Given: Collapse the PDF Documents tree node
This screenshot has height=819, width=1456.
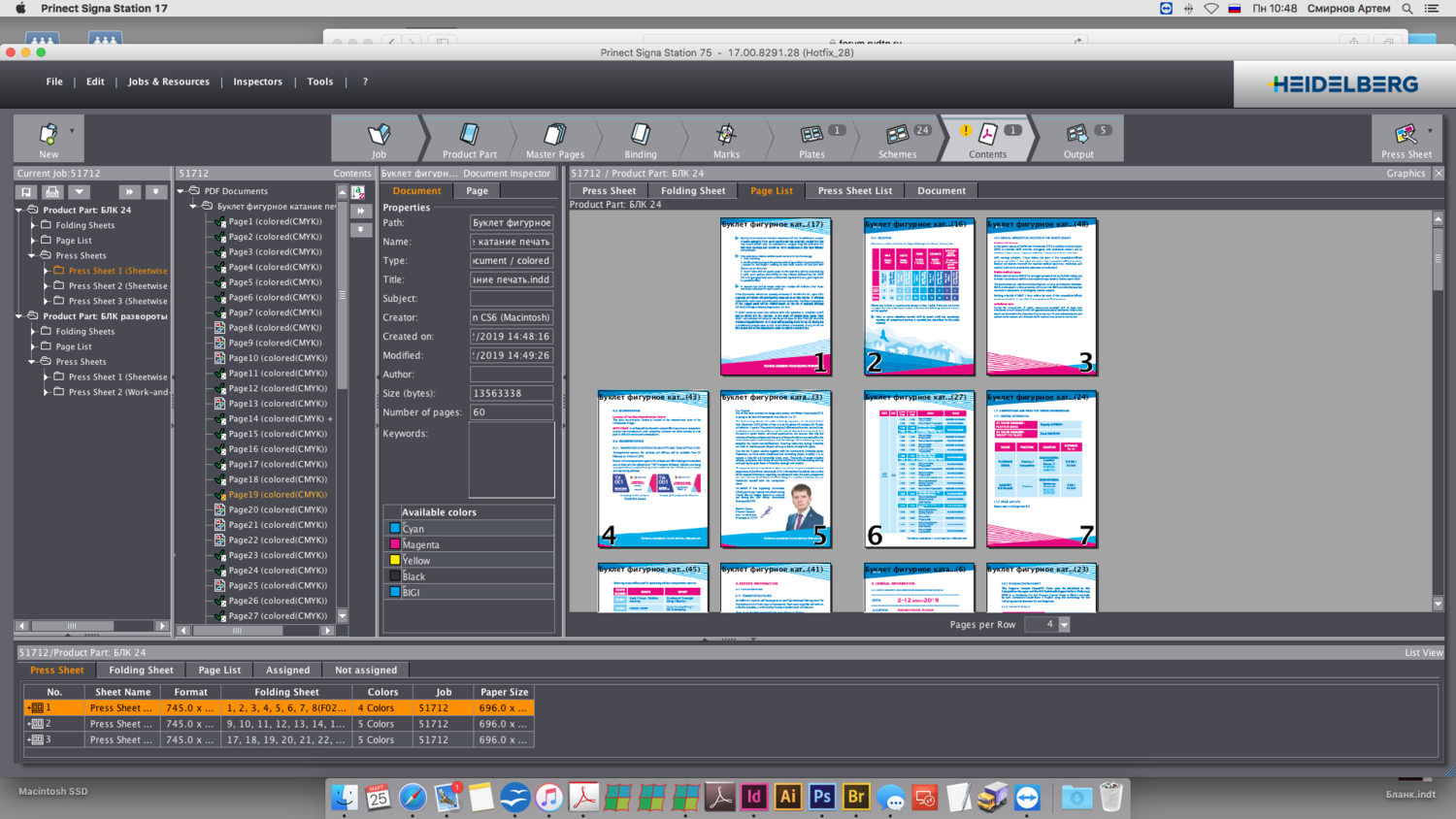Looking at the screenshot, I should click(181, 191).
